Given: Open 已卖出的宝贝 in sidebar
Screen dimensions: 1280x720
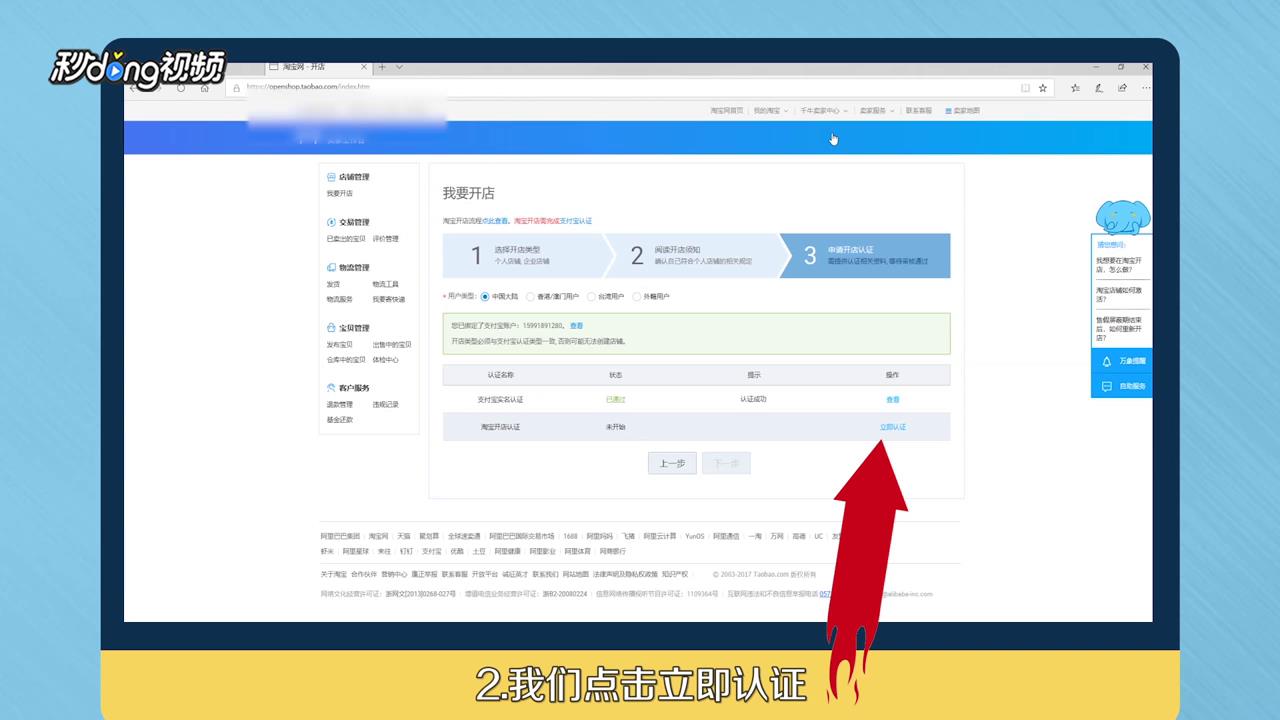Looking at the screenshot, I should pyautogui.click(x=346, y=239).
